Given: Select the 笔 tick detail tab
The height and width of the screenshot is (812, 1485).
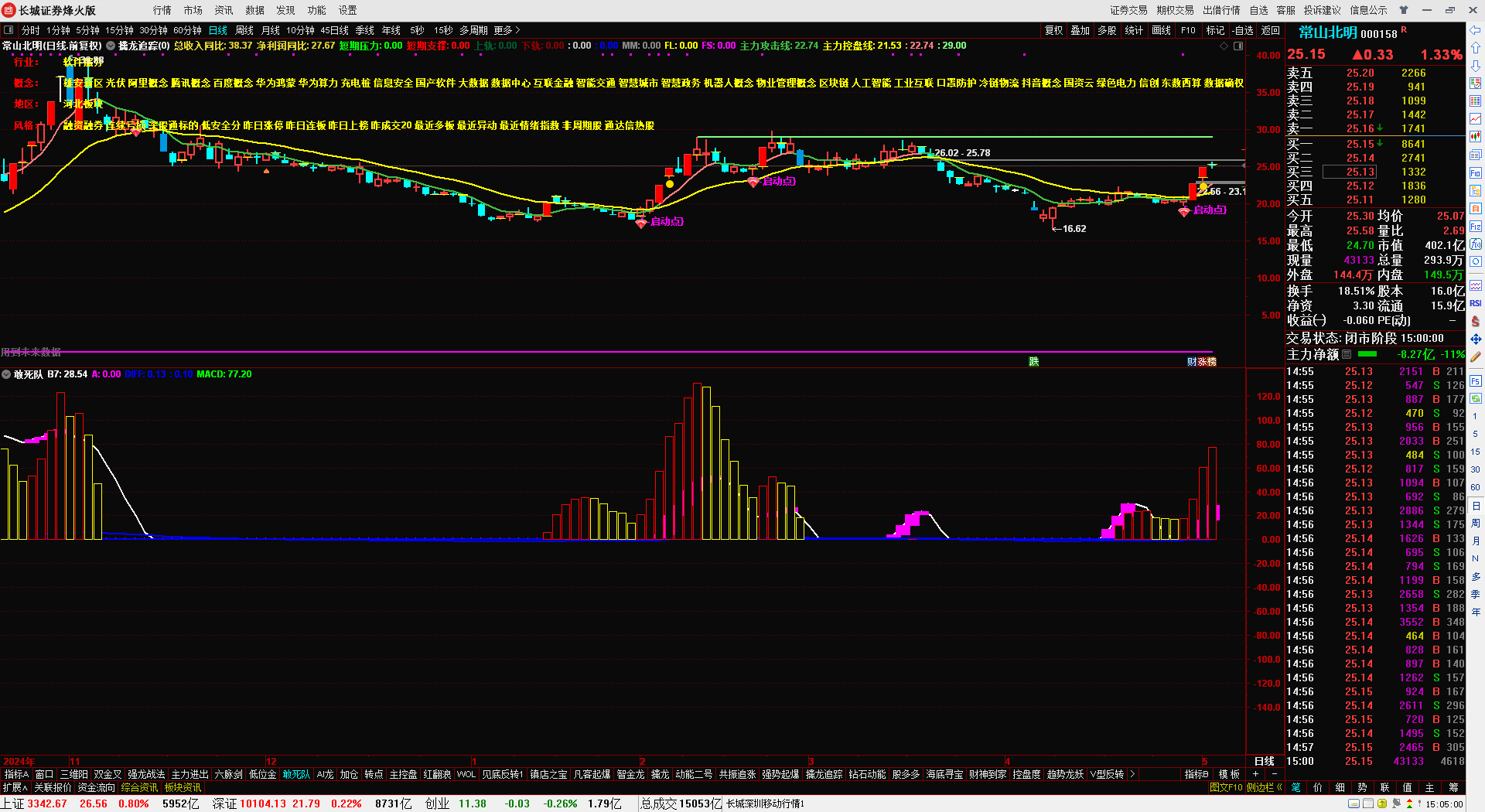Looking at the screenshot, I should 1296,787.
